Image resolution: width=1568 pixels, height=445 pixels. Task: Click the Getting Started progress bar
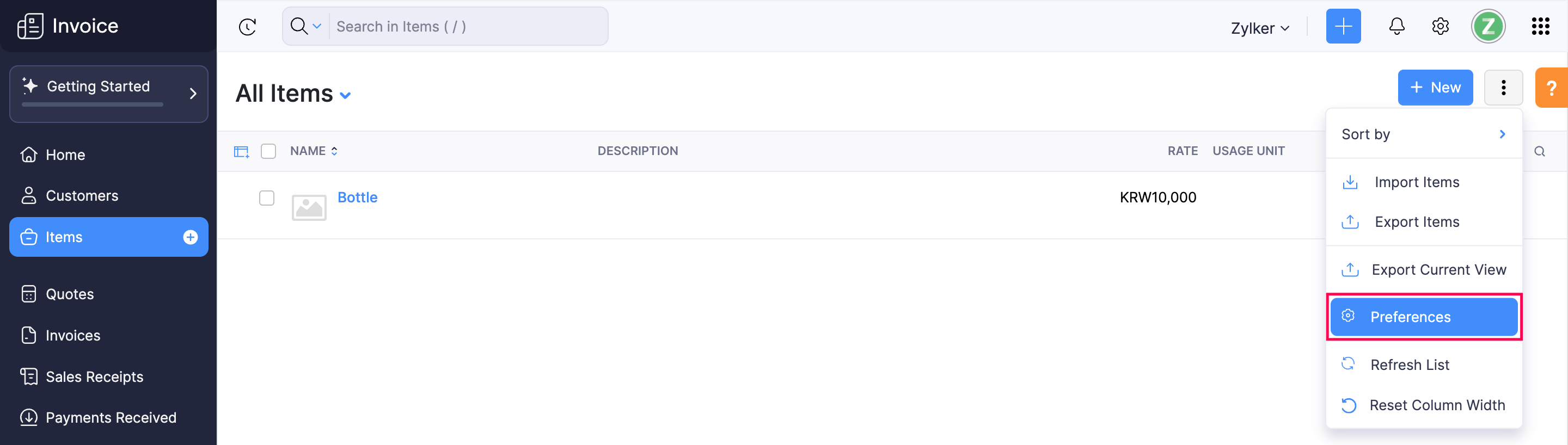(x=91, y=105)
